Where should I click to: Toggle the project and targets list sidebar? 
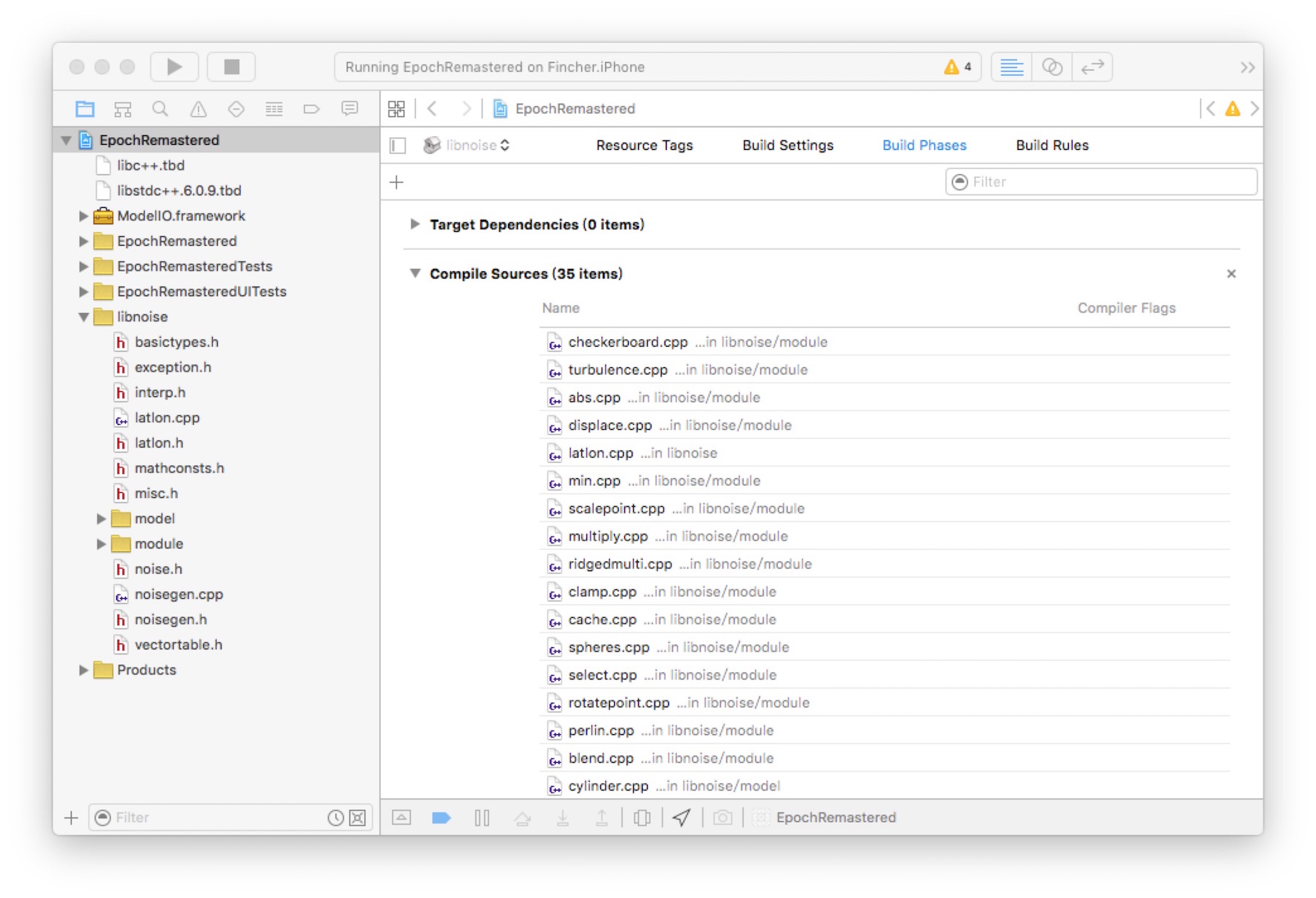click(x=398, y=146)
